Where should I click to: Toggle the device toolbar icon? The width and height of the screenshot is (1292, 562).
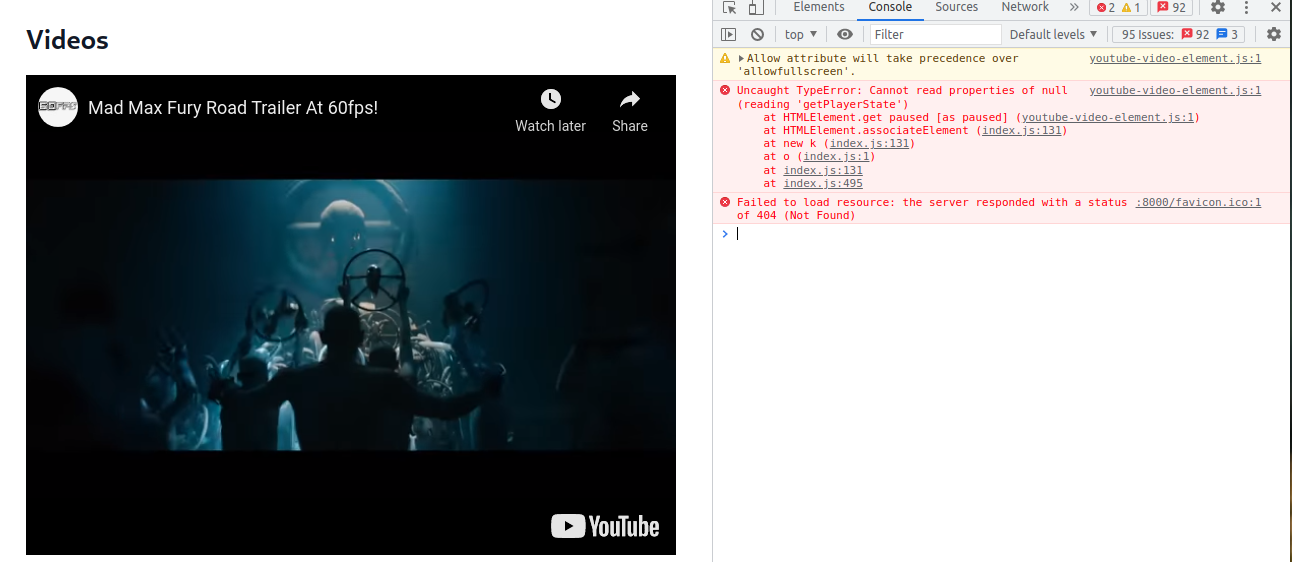[x=756, y=7]
